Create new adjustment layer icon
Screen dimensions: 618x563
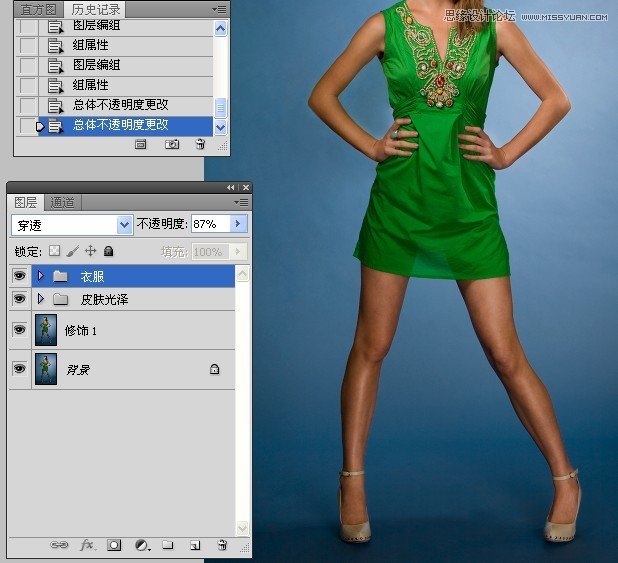pos(142,545)
